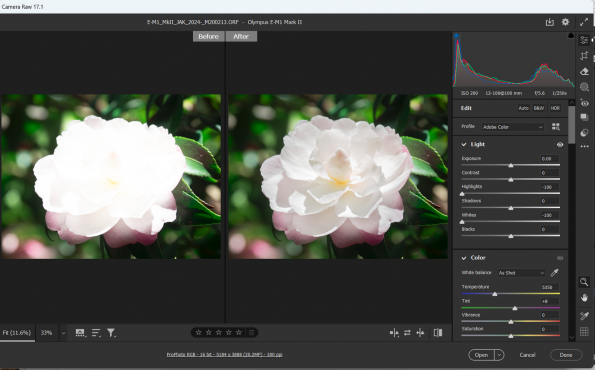Select the Before view tab
Viewport: 595px width, 370px height.
pos(208,36)
